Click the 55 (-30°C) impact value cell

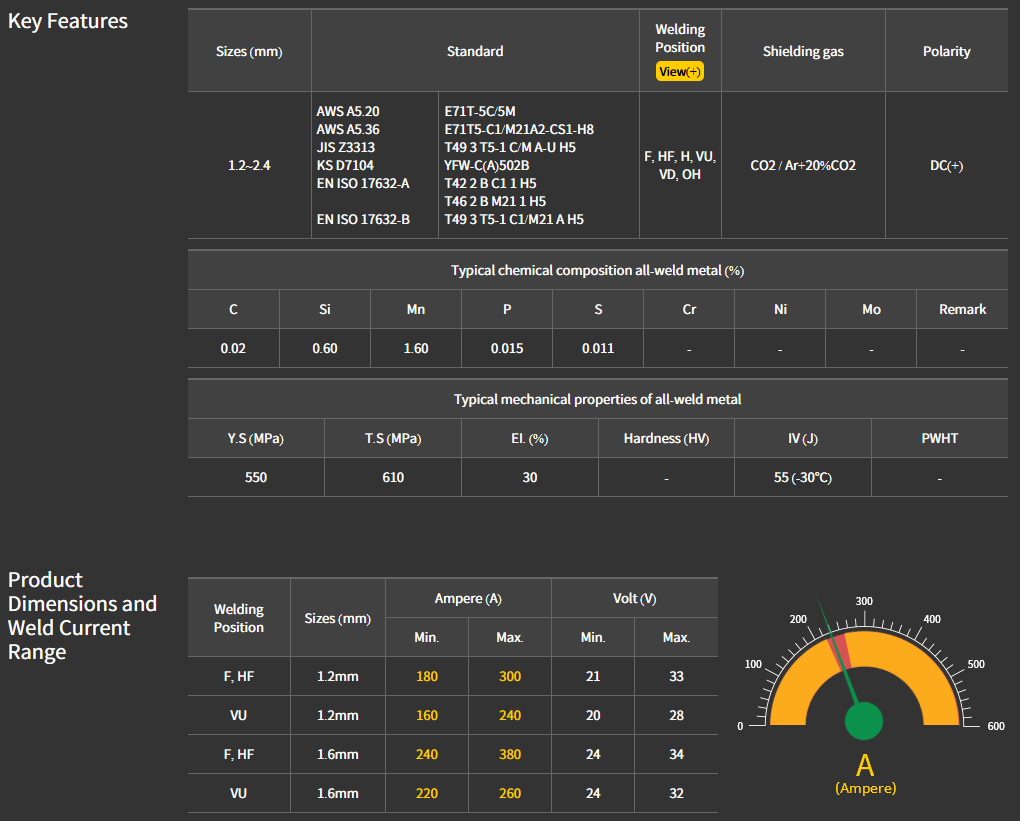pyautogui.click(x=802, y=478)
